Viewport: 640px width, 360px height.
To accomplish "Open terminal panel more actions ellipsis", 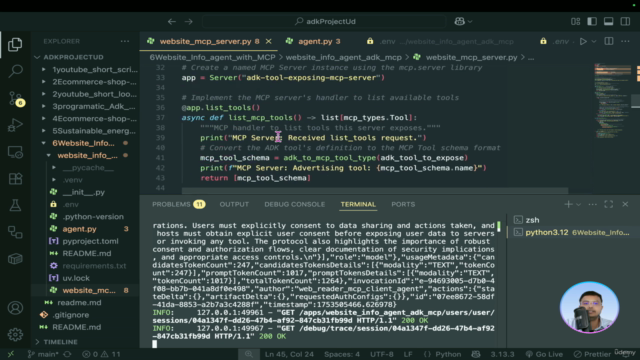I will 593,204.
